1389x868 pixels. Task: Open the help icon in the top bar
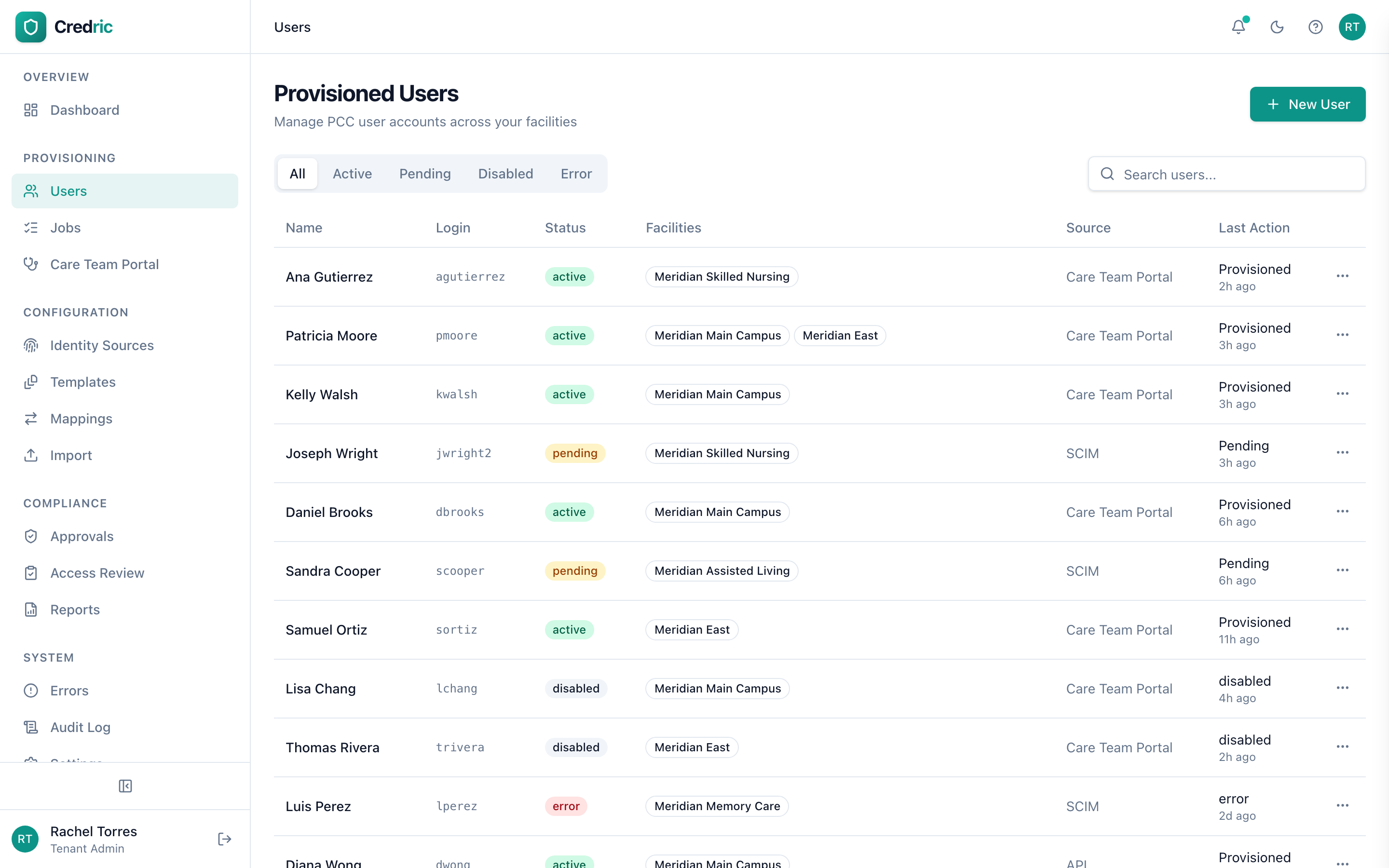coord(1315,27)
